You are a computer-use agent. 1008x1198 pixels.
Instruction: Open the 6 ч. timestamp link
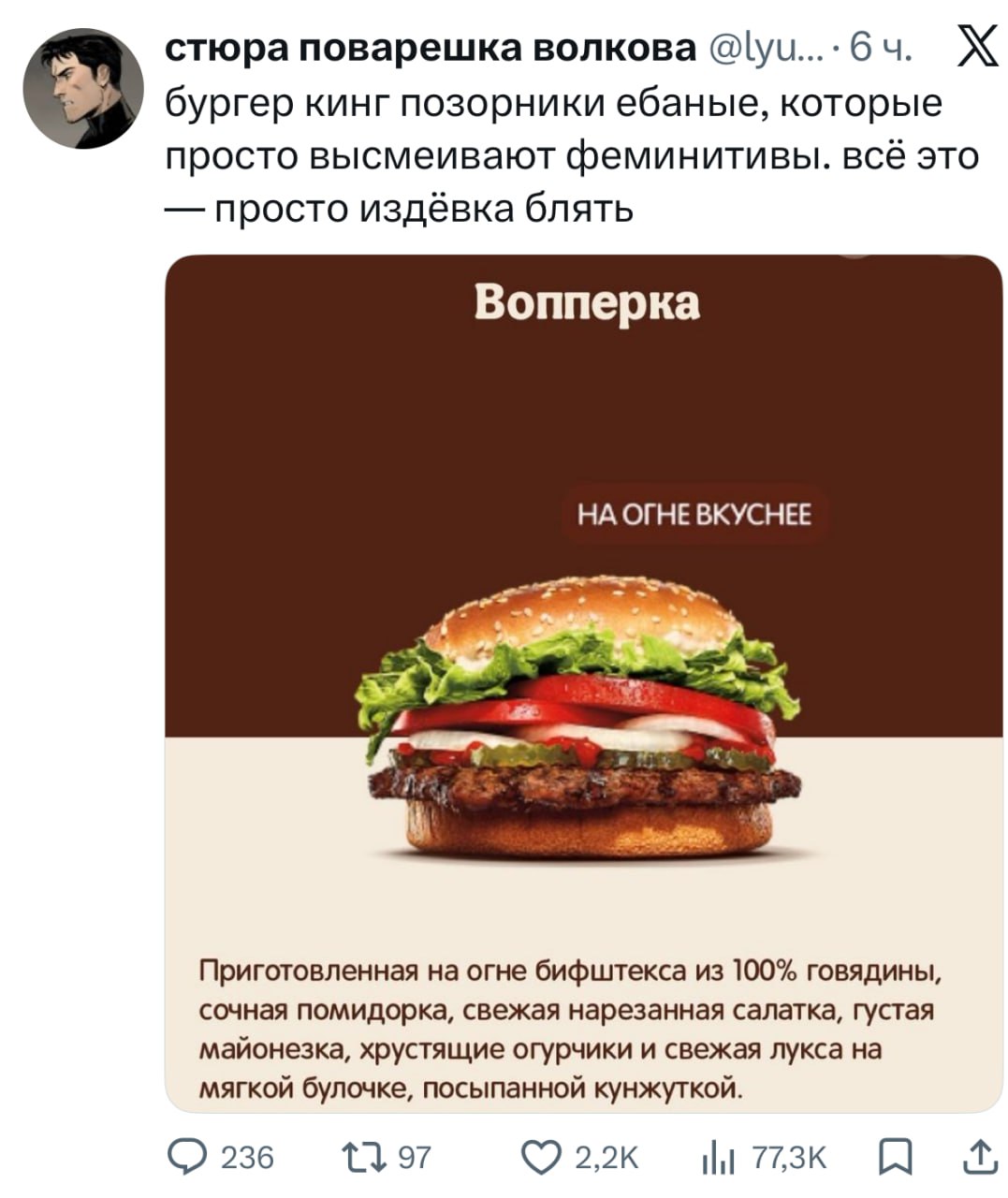pyautogui.click(x=878, y=49)
